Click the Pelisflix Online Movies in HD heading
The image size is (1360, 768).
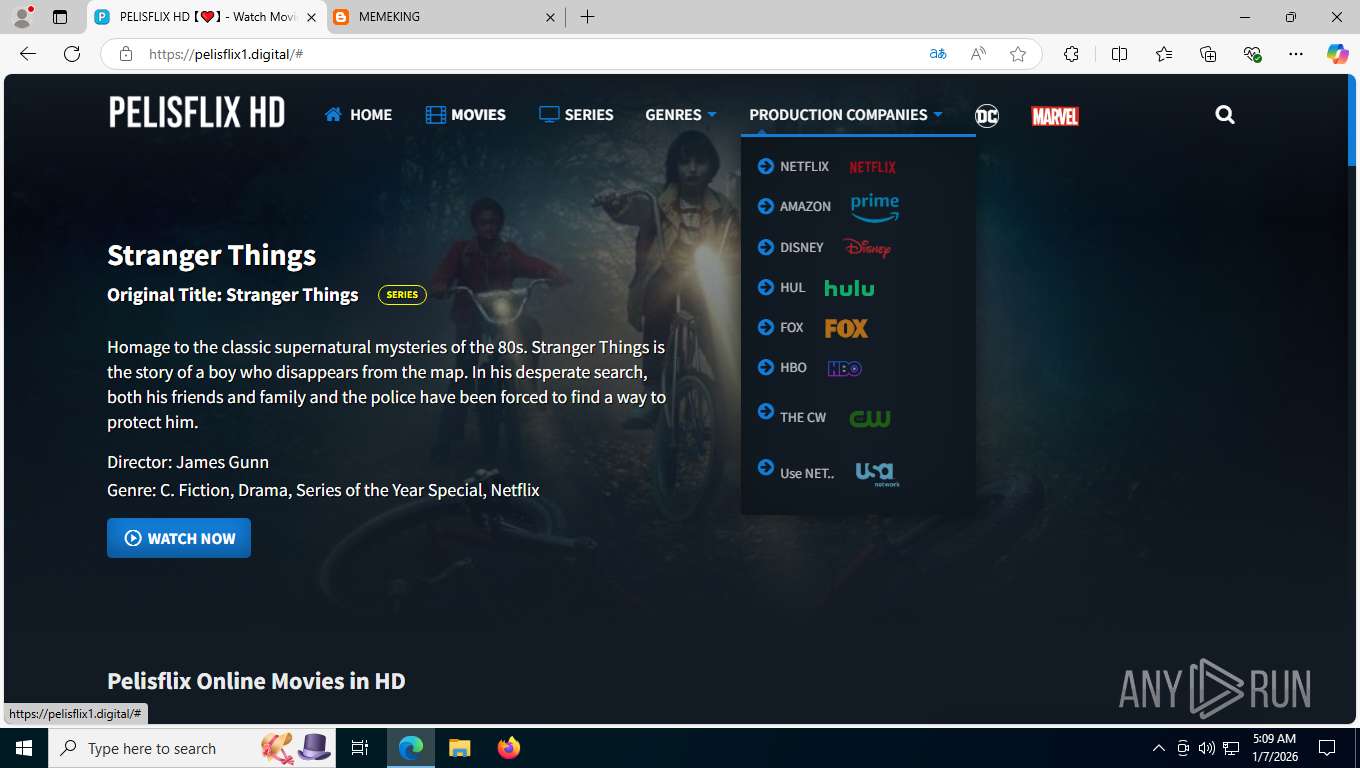click(x=256, y=681)
